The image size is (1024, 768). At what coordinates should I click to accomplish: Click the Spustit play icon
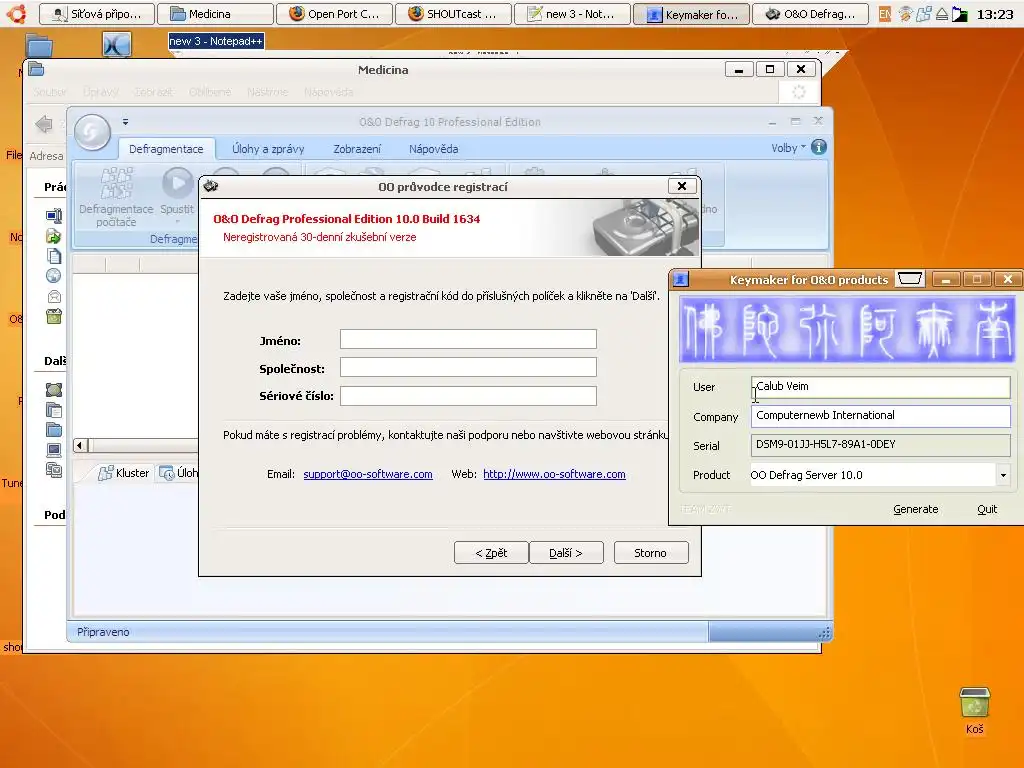(x=177, y=184)
